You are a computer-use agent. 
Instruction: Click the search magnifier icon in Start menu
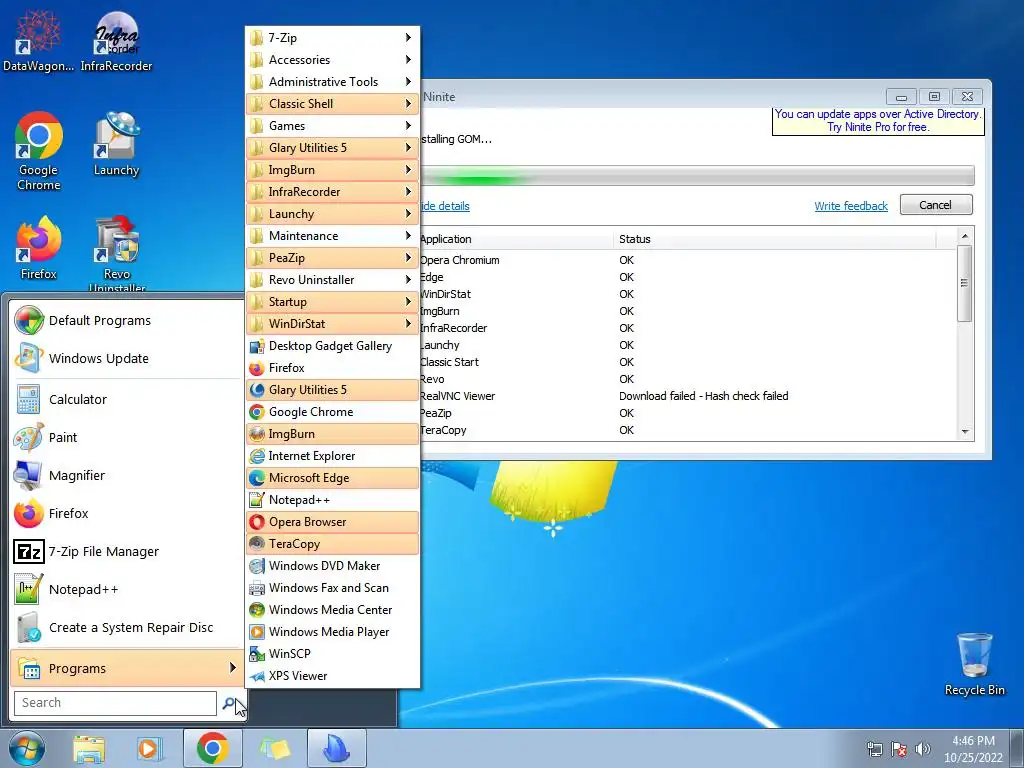click(229, 703)
